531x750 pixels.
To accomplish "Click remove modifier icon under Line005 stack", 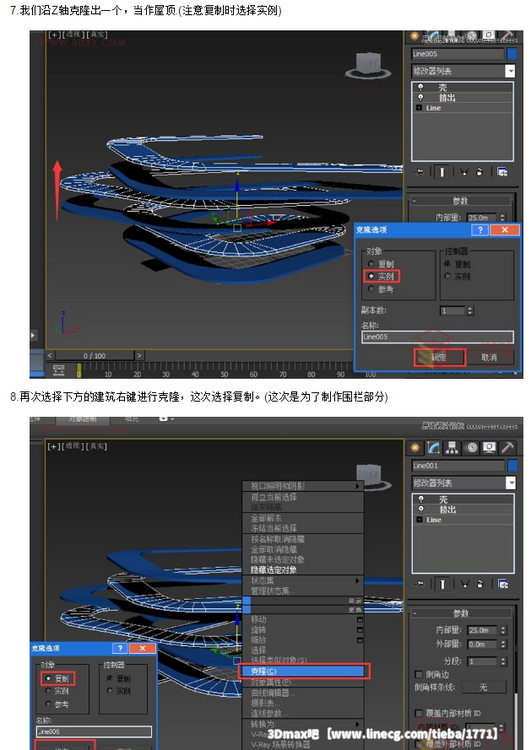I will pos(480,172).
